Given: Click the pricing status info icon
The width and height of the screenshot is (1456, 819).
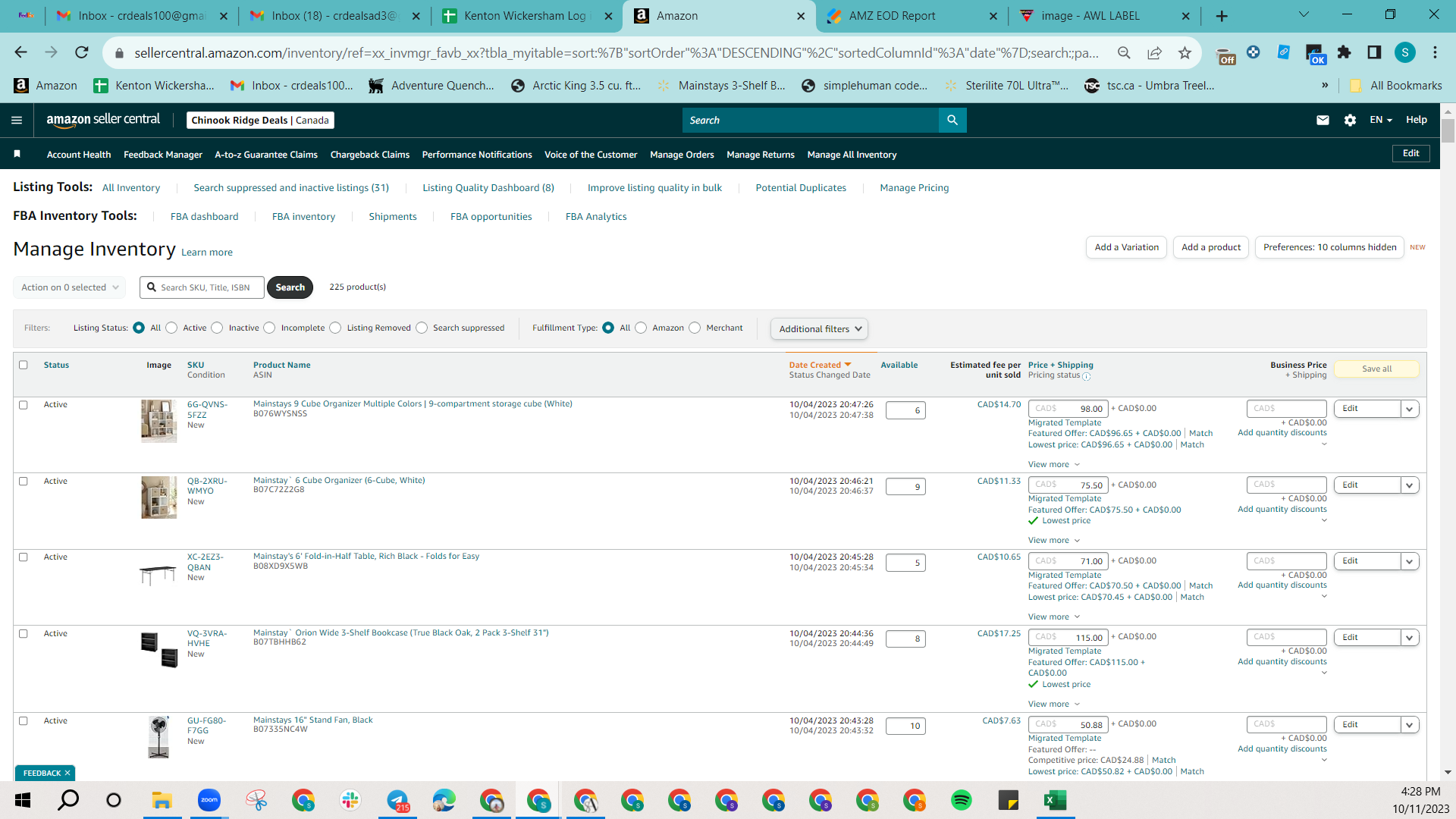Looking at the screenshot, I should point(1086,376).
